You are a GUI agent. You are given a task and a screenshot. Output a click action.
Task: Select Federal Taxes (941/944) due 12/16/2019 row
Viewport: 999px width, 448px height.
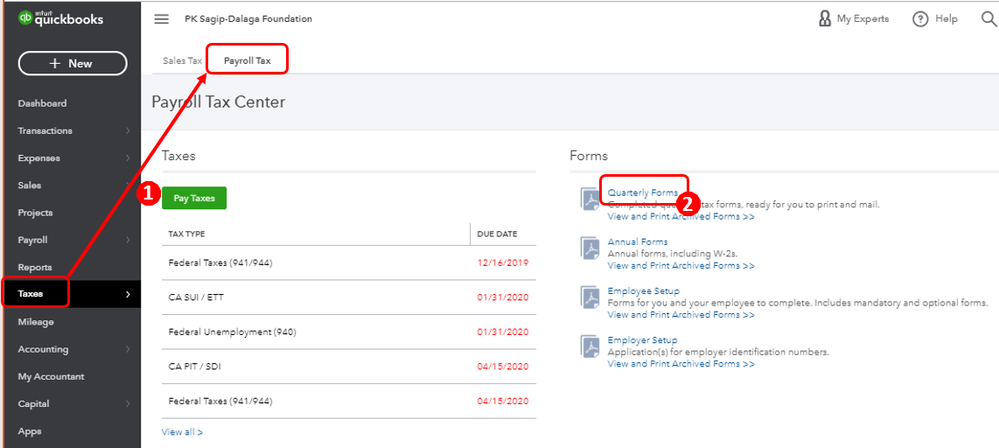349,263
